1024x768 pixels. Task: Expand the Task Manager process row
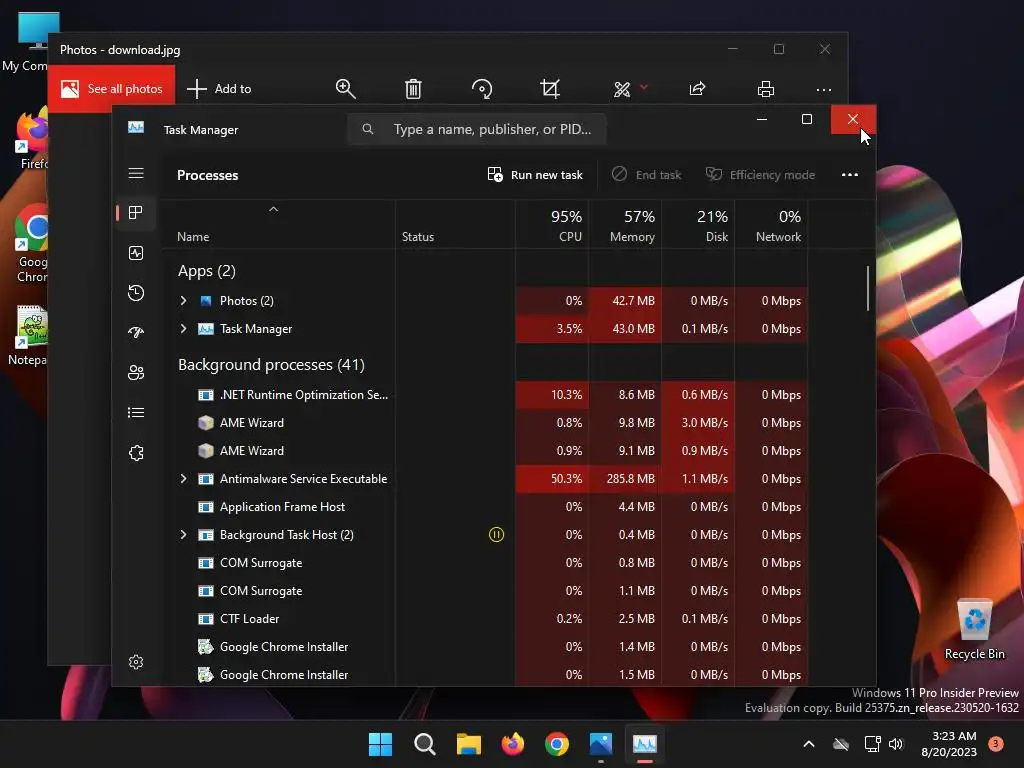pos(184,328)
